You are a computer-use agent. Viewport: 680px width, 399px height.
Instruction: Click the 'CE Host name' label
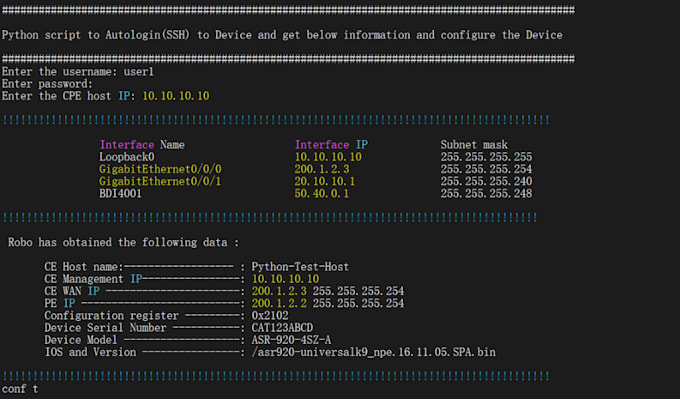click(83, 266)
